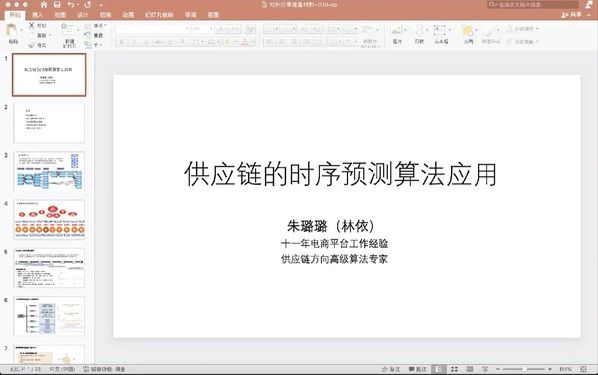Click the Text Box (文本框) icon

(439, 30)
